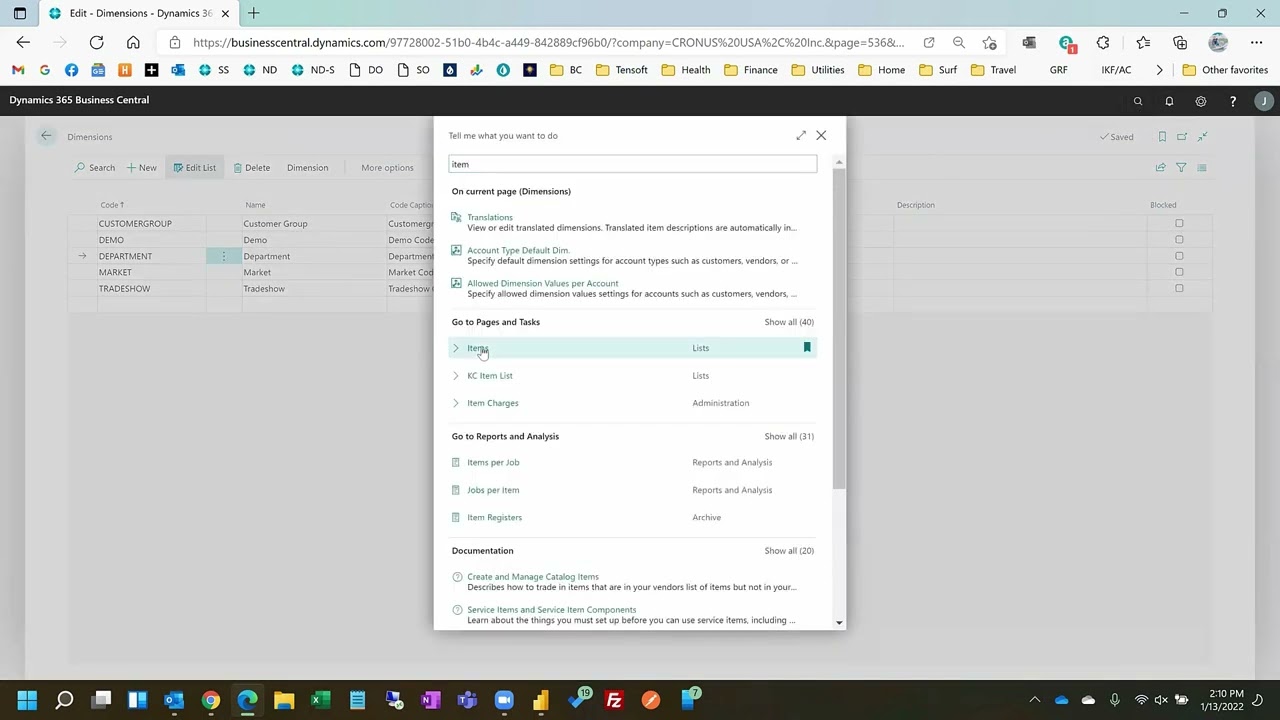Screen dimensions: 1280x720
Task: Open Excel from taskbar
Action: coord(320,700)
